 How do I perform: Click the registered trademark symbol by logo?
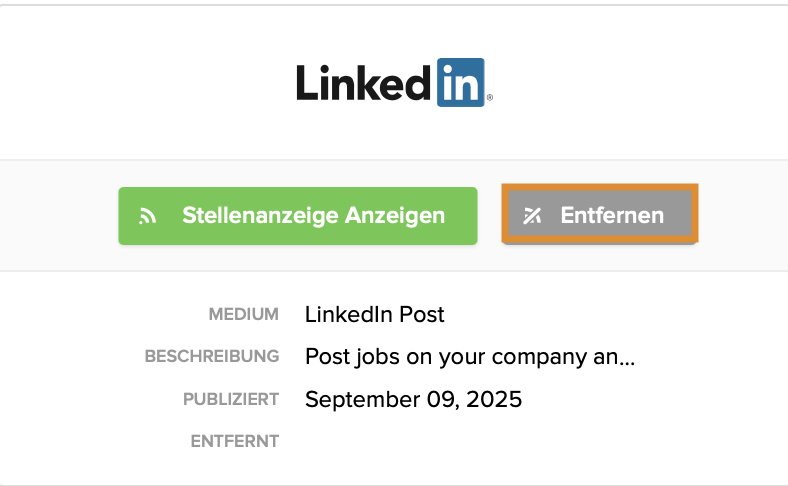[490, 99]
